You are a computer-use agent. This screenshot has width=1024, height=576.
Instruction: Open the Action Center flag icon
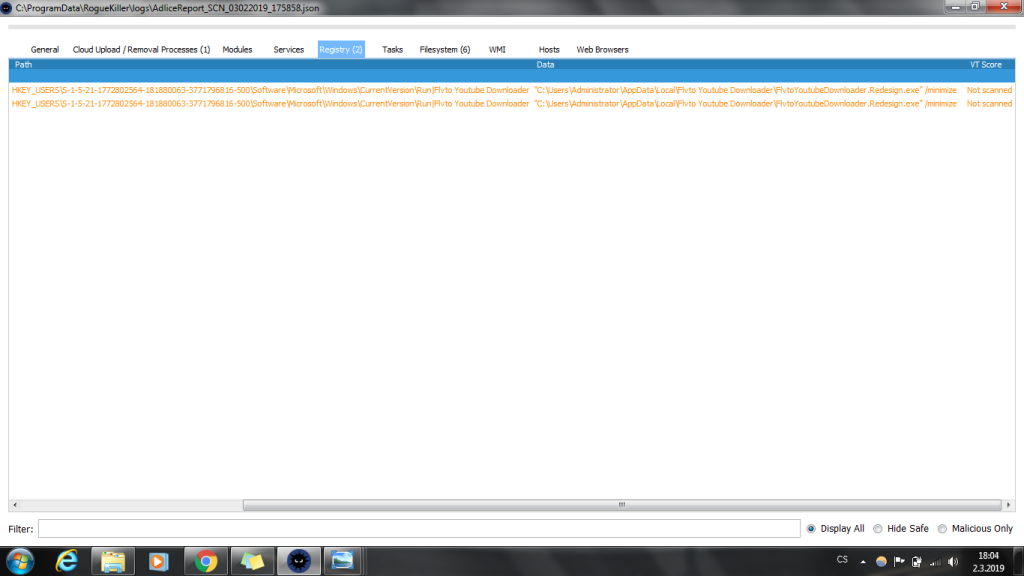coord(899,562)
